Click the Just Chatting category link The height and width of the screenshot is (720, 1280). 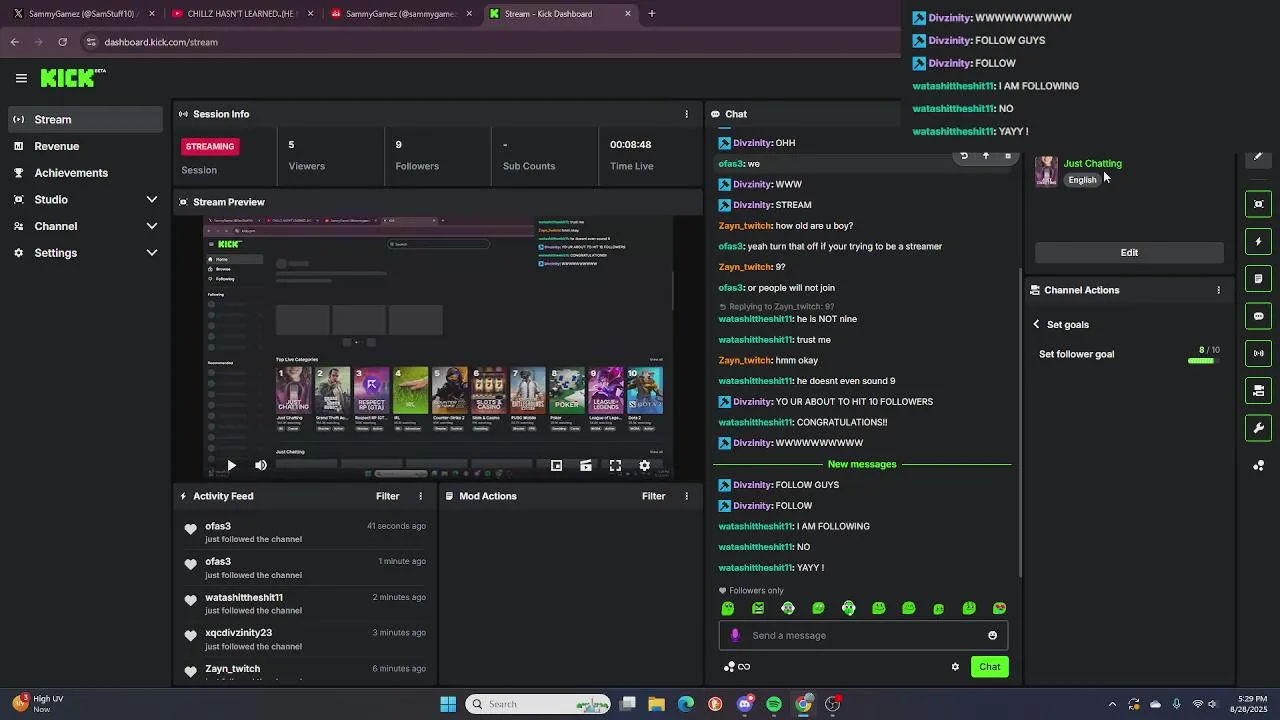pyautogui.click(x=1092, y=163)
